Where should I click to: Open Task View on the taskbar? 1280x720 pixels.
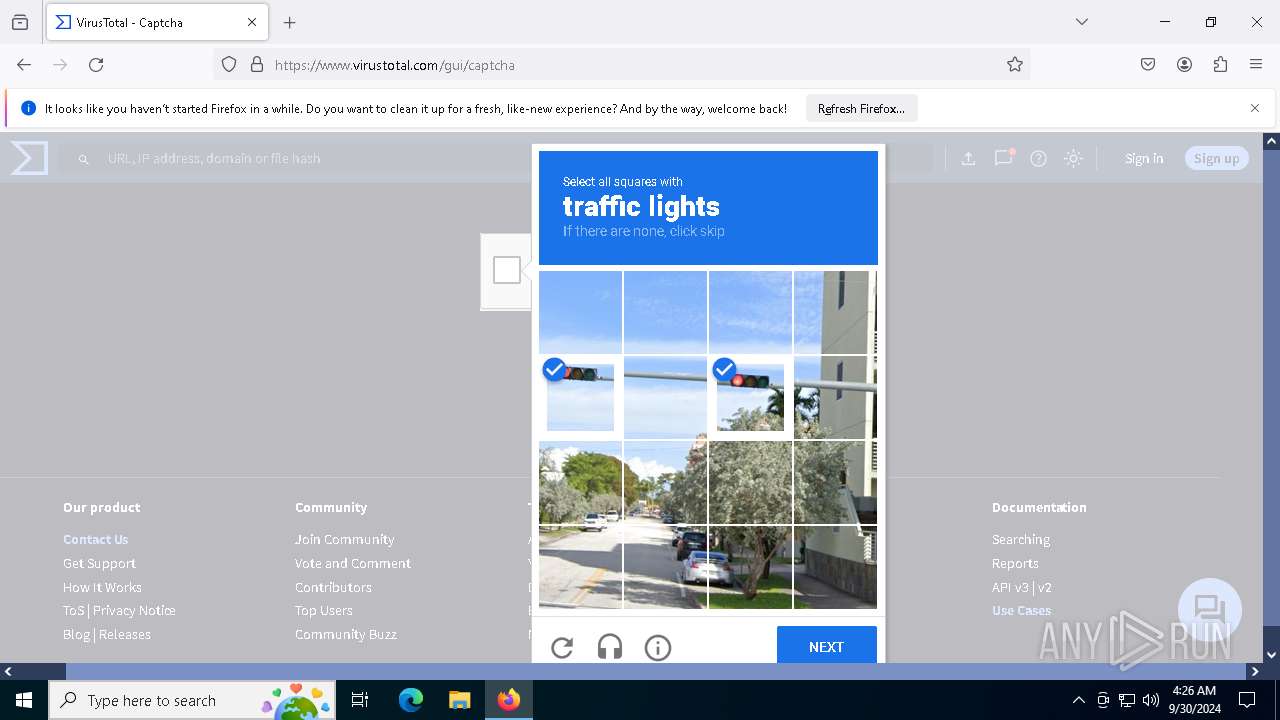tap(360, 700)
